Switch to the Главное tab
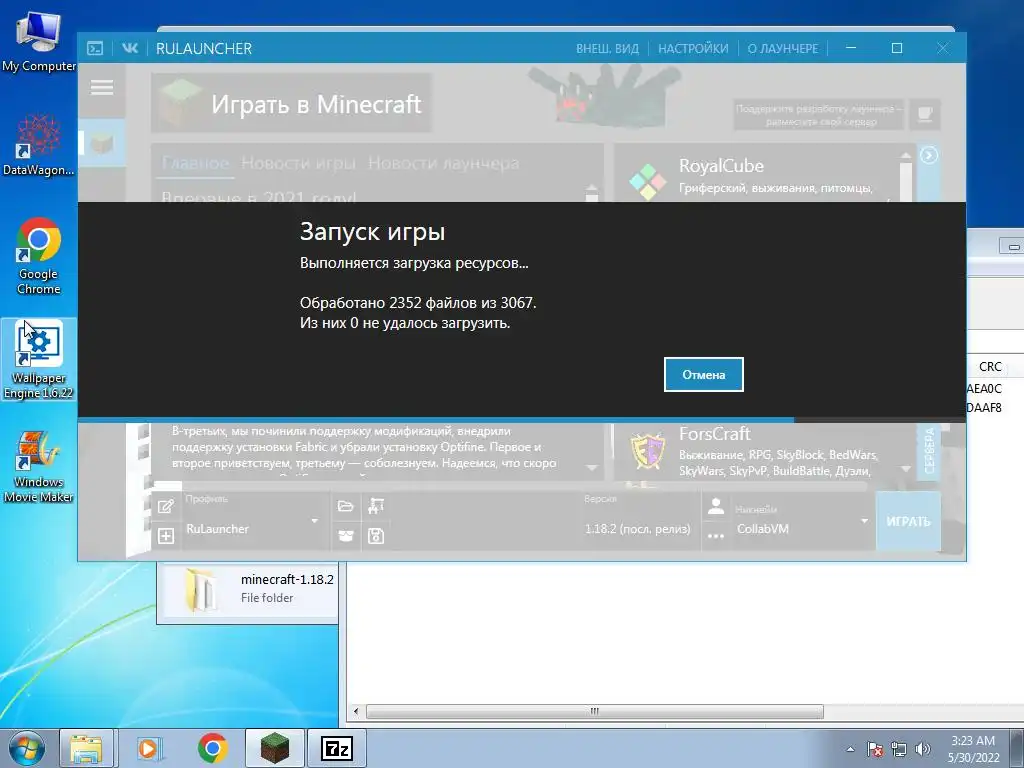The width and height of the screenshot is (1024, 768). (195, 163)
